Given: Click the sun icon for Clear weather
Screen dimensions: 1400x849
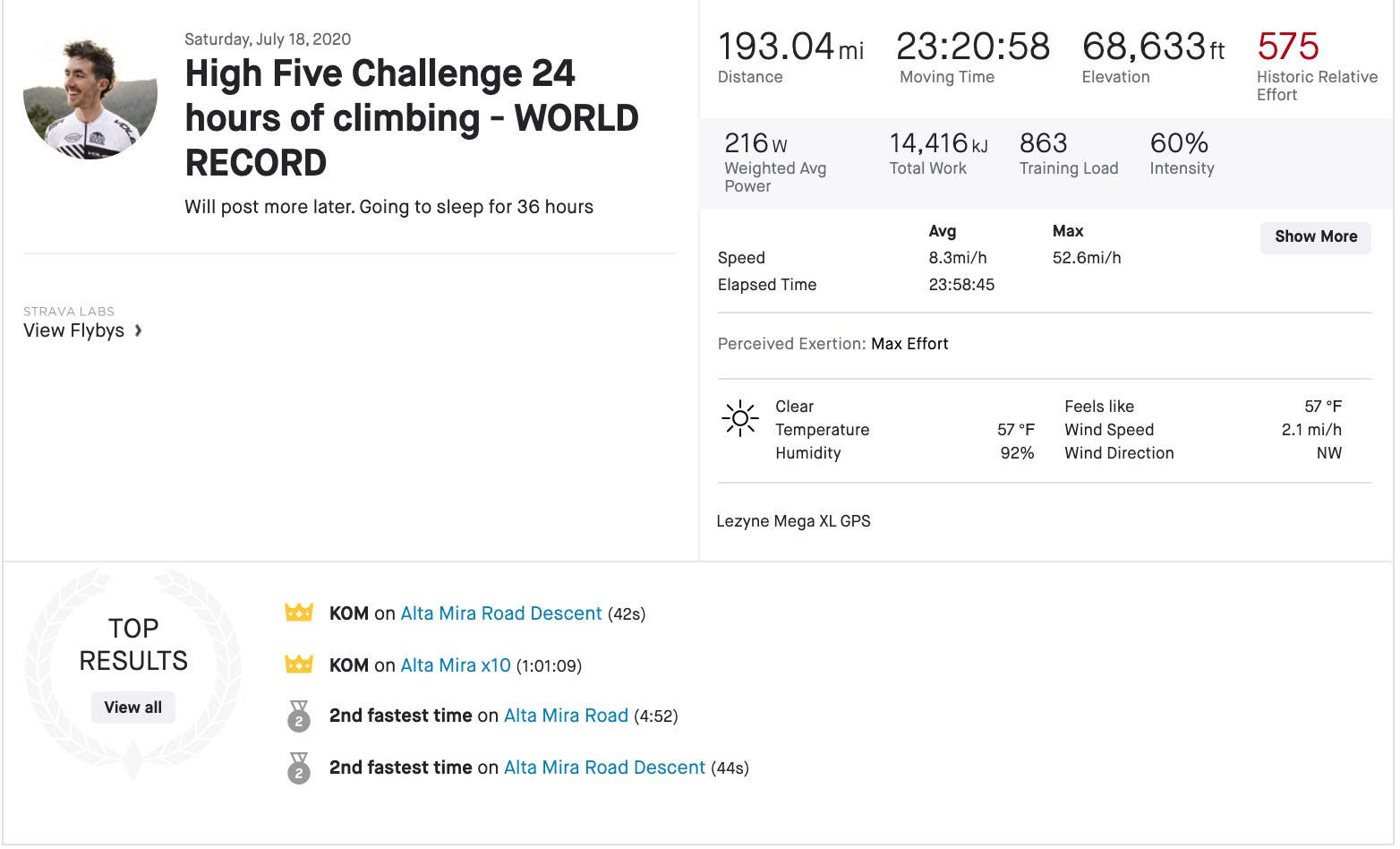Looking at the screenshot, I should pyautogui.click(x=740, y=418).
